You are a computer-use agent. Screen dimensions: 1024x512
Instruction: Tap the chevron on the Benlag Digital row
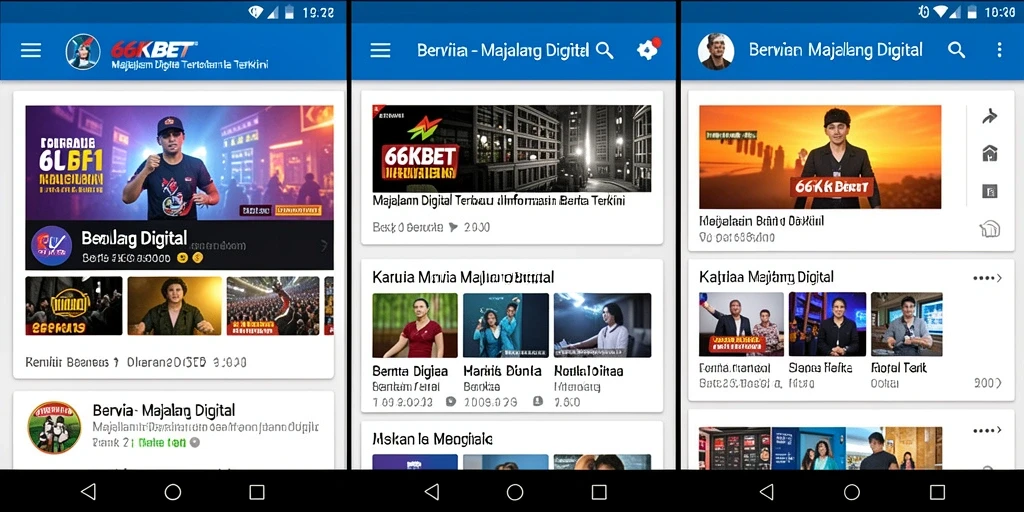click(323, 246)
